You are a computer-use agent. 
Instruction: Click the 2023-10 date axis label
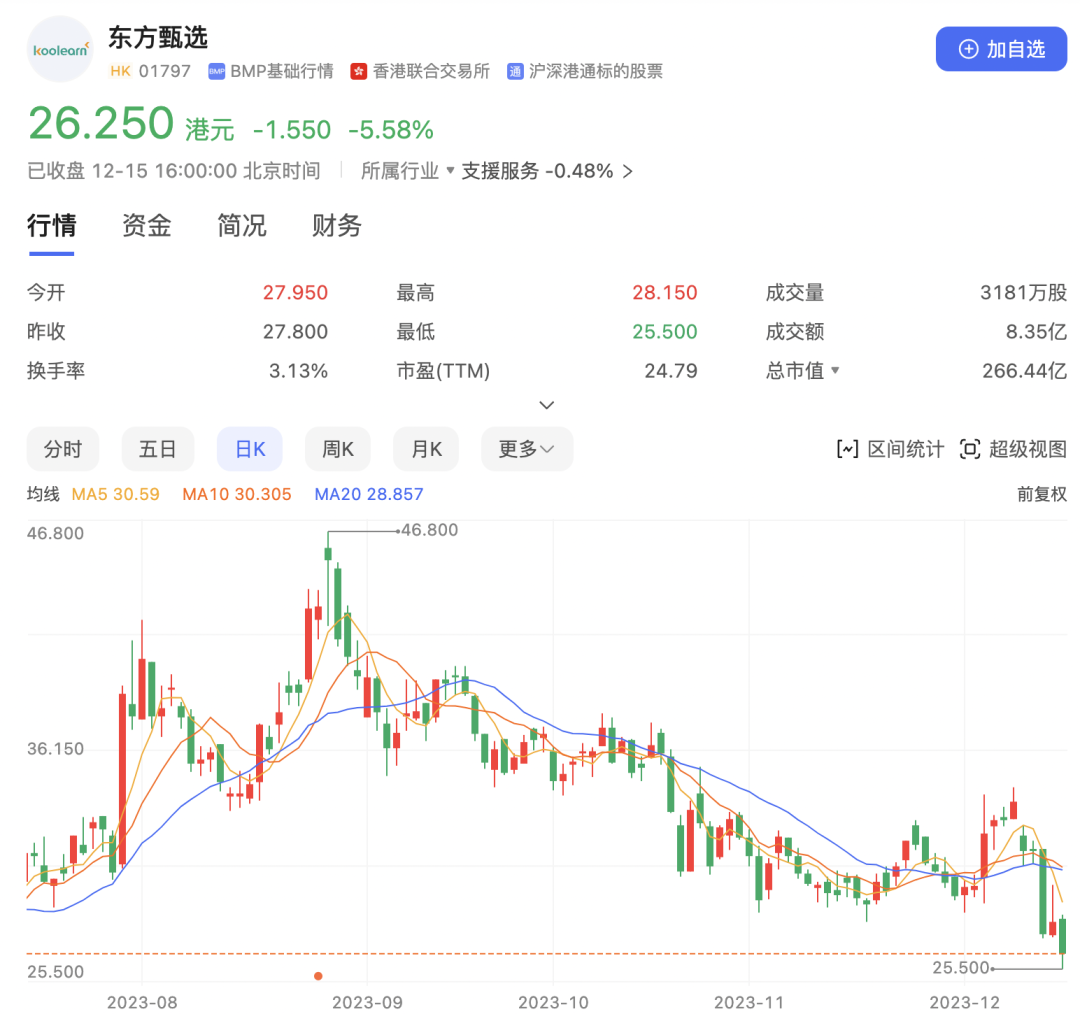click(x=553, y=1002)
